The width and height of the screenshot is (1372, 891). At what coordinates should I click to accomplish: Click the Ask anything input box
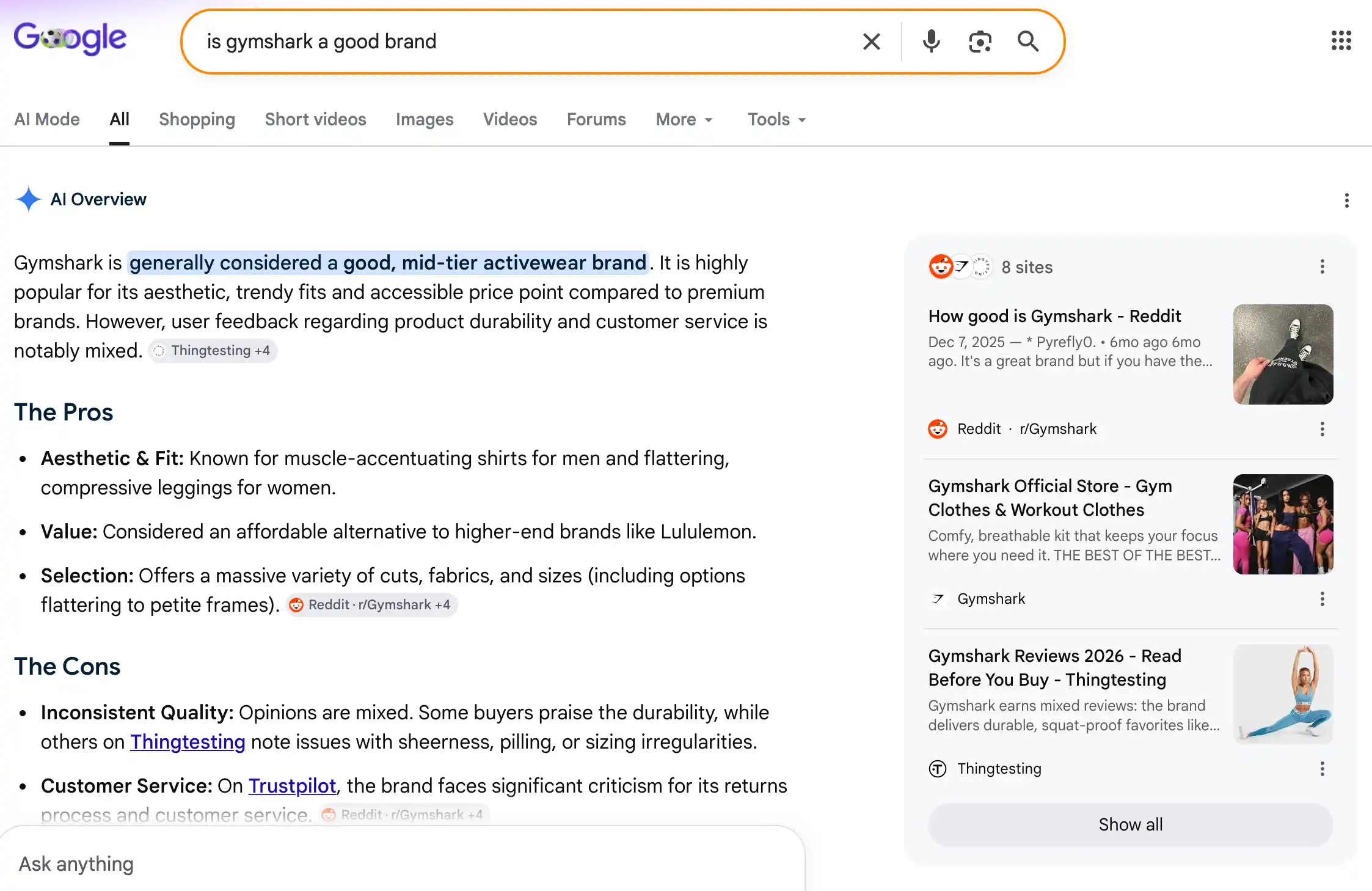[x=403, y=864]
